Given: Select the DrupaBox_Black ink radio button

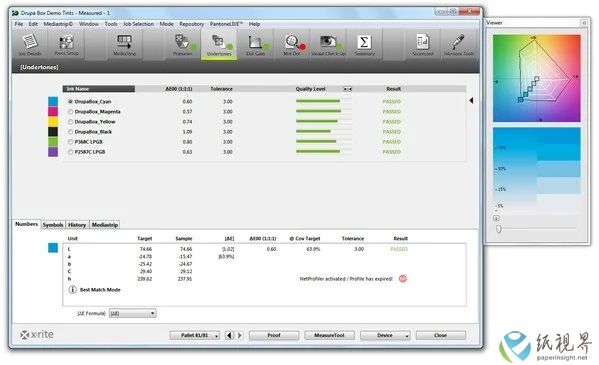Looking at the screenshot, I should [x=70, y=132].
